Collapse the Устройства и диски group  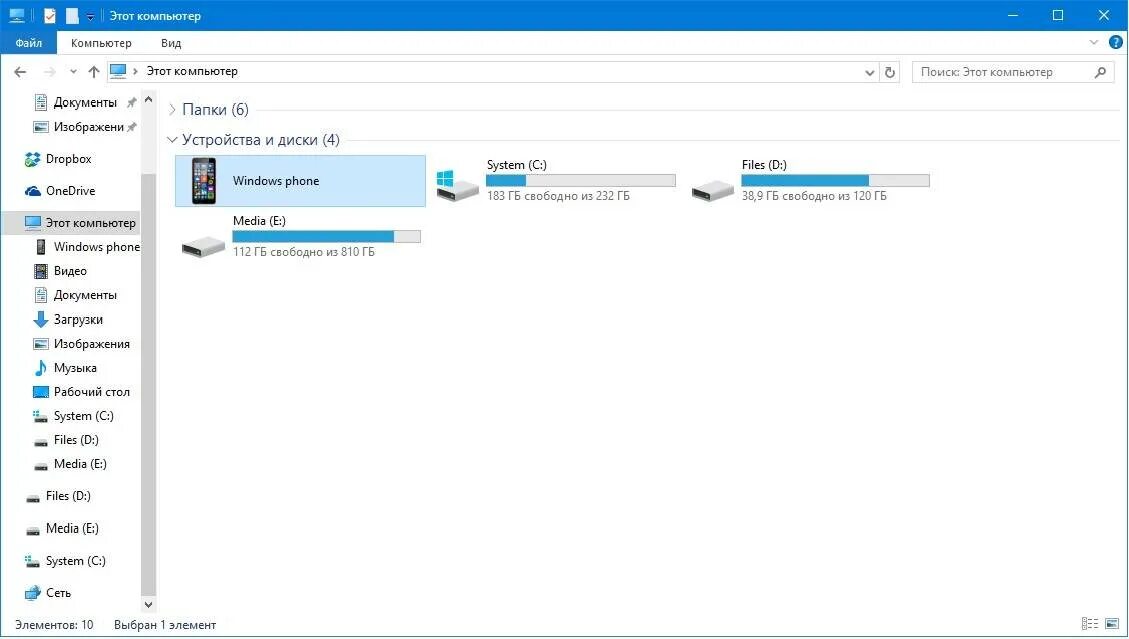[x=172, y=140]
